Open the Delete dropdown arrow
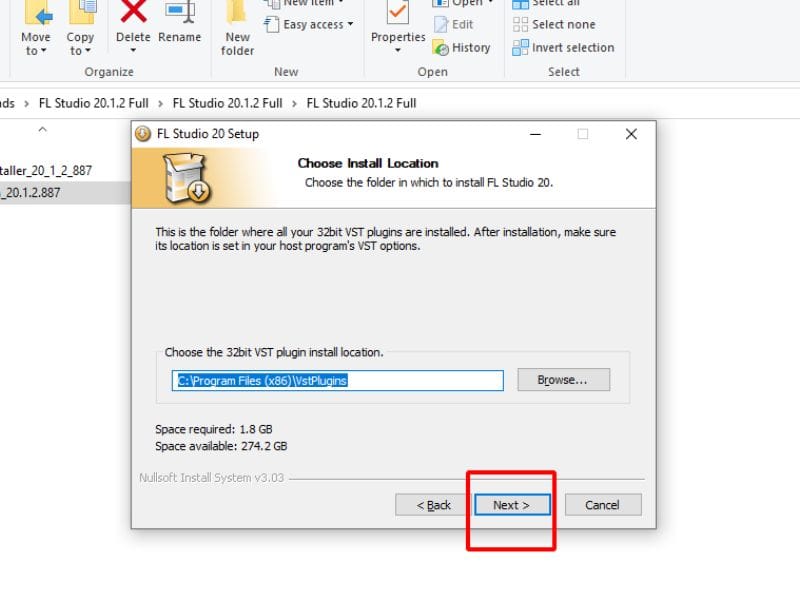 click(133, 51)
